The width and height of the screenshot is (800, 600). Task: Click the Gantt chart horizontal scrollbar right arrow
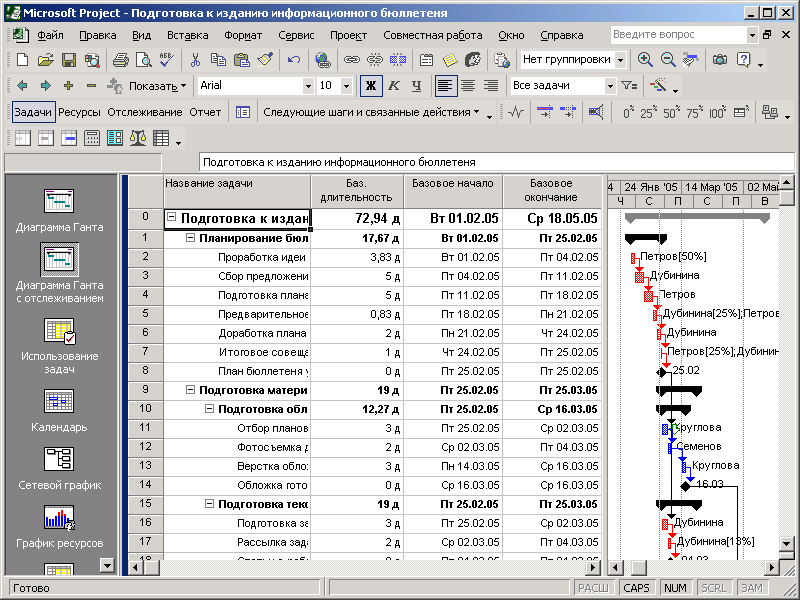click(772, 567)
